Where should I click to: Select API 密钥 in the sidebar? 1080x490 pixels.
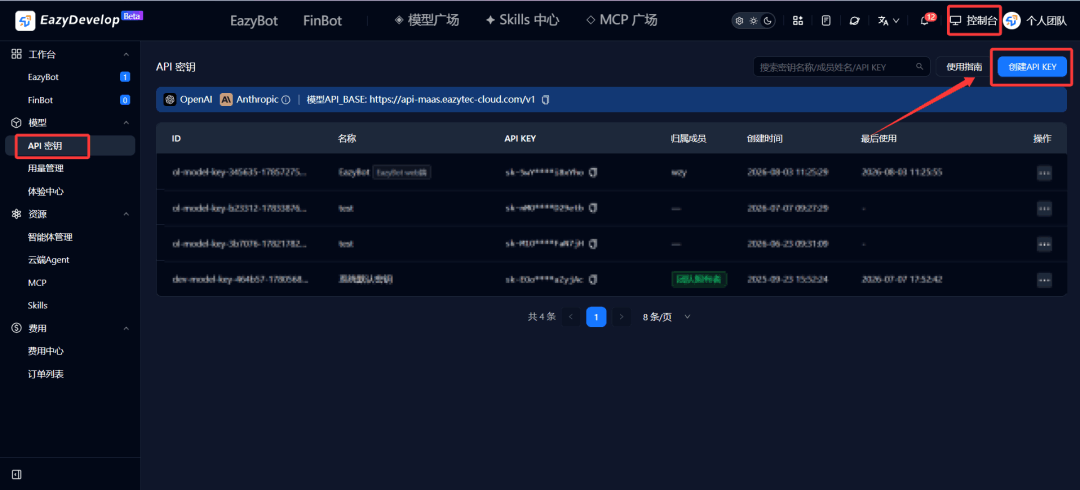pos(70,145)
